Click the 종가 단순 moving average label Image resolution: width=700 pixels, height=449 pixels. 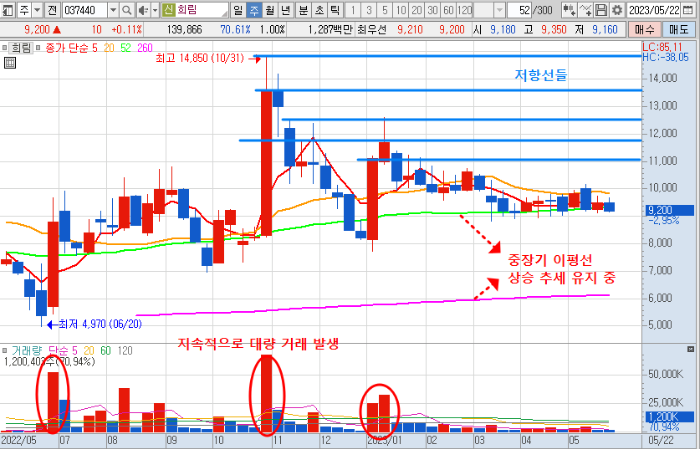pos(67,48)
